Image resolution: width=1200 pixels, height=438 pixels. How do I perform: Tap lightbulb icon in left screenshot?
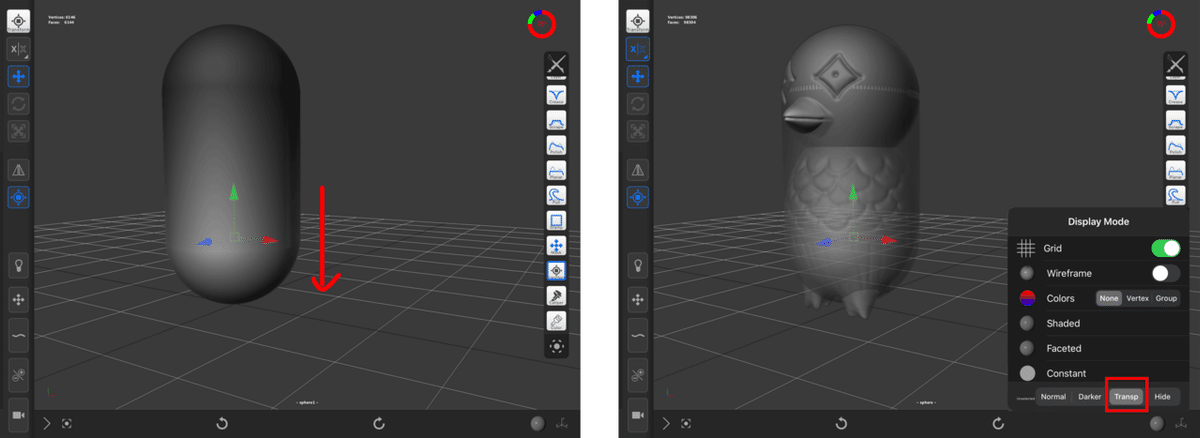tap(19, 265)
